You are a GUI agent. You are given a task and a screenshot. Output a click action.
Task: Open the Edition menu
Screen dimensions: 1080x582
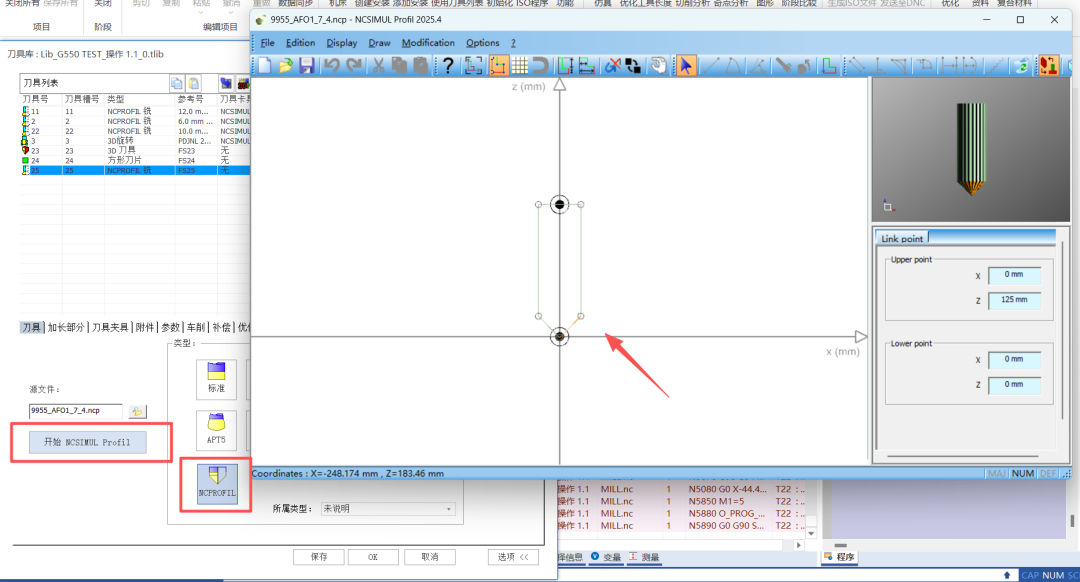300,43
